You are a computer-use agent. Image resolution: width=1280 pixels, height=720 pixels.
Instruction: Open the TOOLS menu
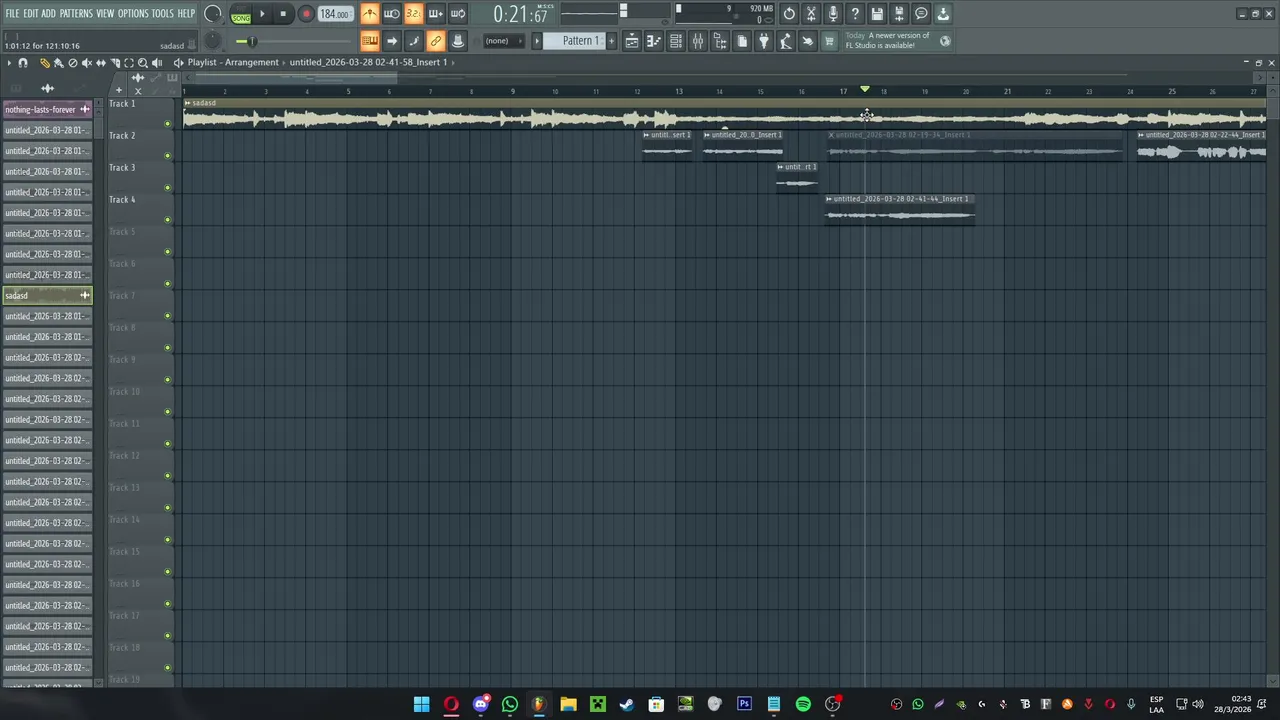point(162,13)
